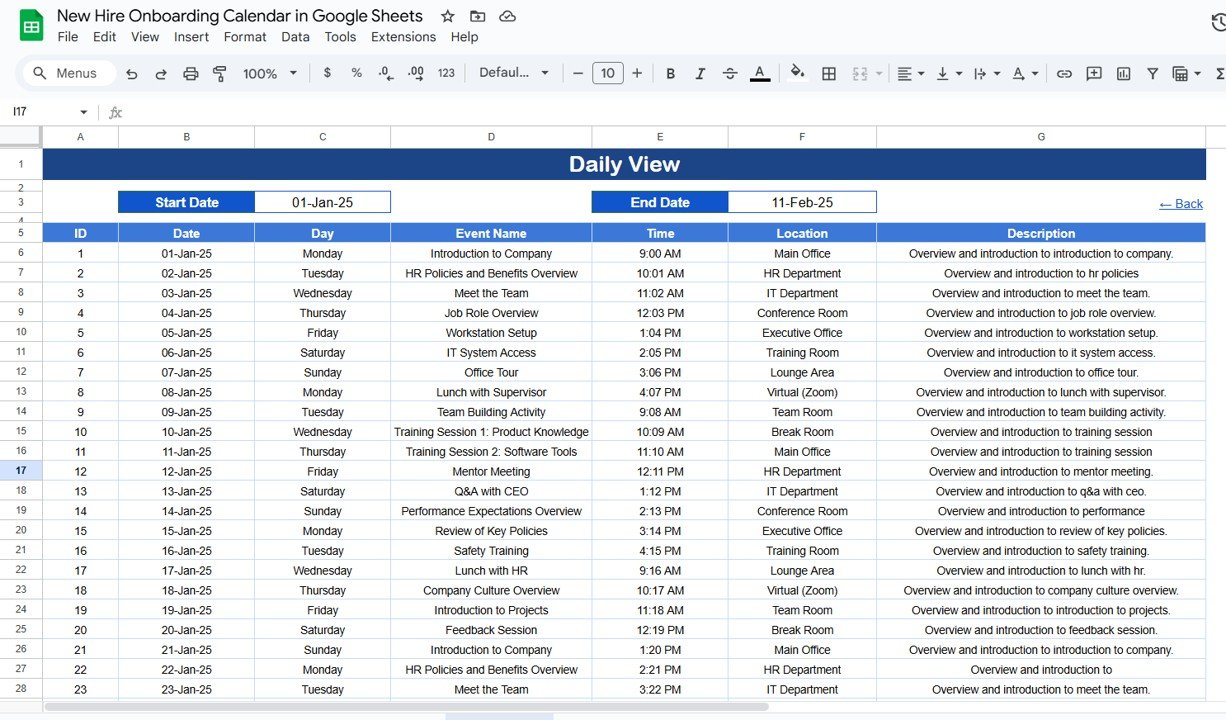Select column G header
Image resolution: width=1226 pixels, height=720 pixels.
[1041, 137]
